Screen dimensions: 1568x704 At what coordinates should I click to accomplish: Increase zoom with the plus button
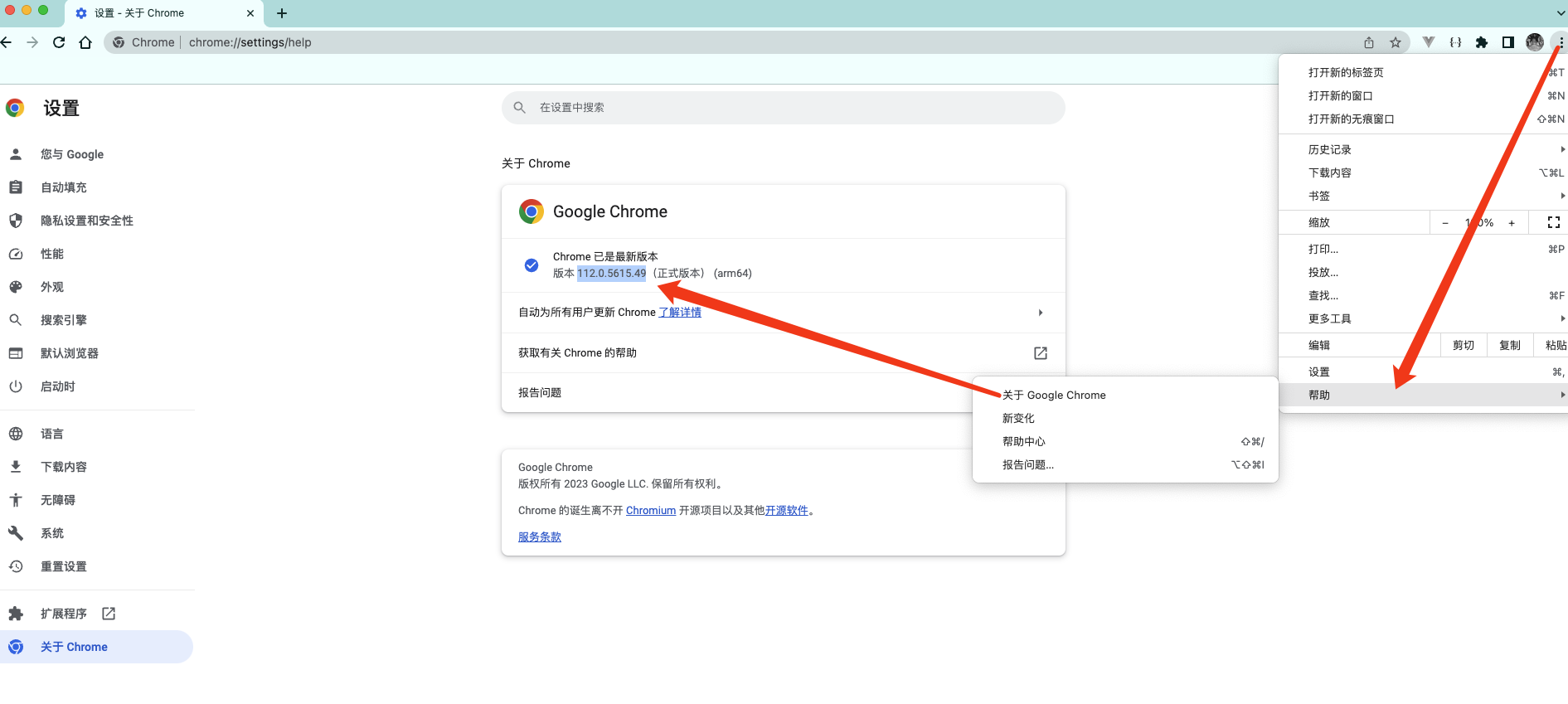tap(1512, 223)
